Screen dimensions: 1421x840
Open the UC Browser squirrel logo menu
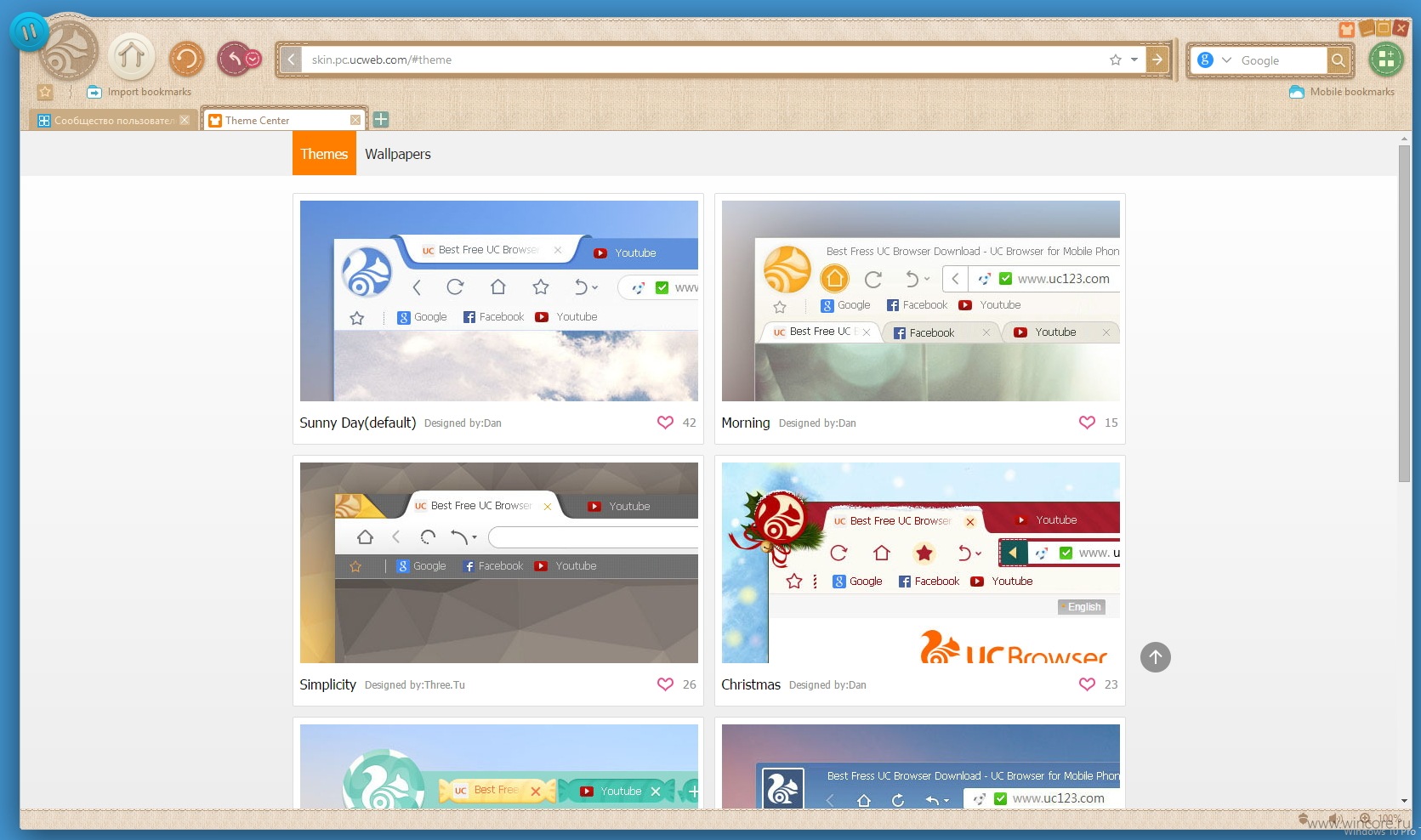pos(71,53)
